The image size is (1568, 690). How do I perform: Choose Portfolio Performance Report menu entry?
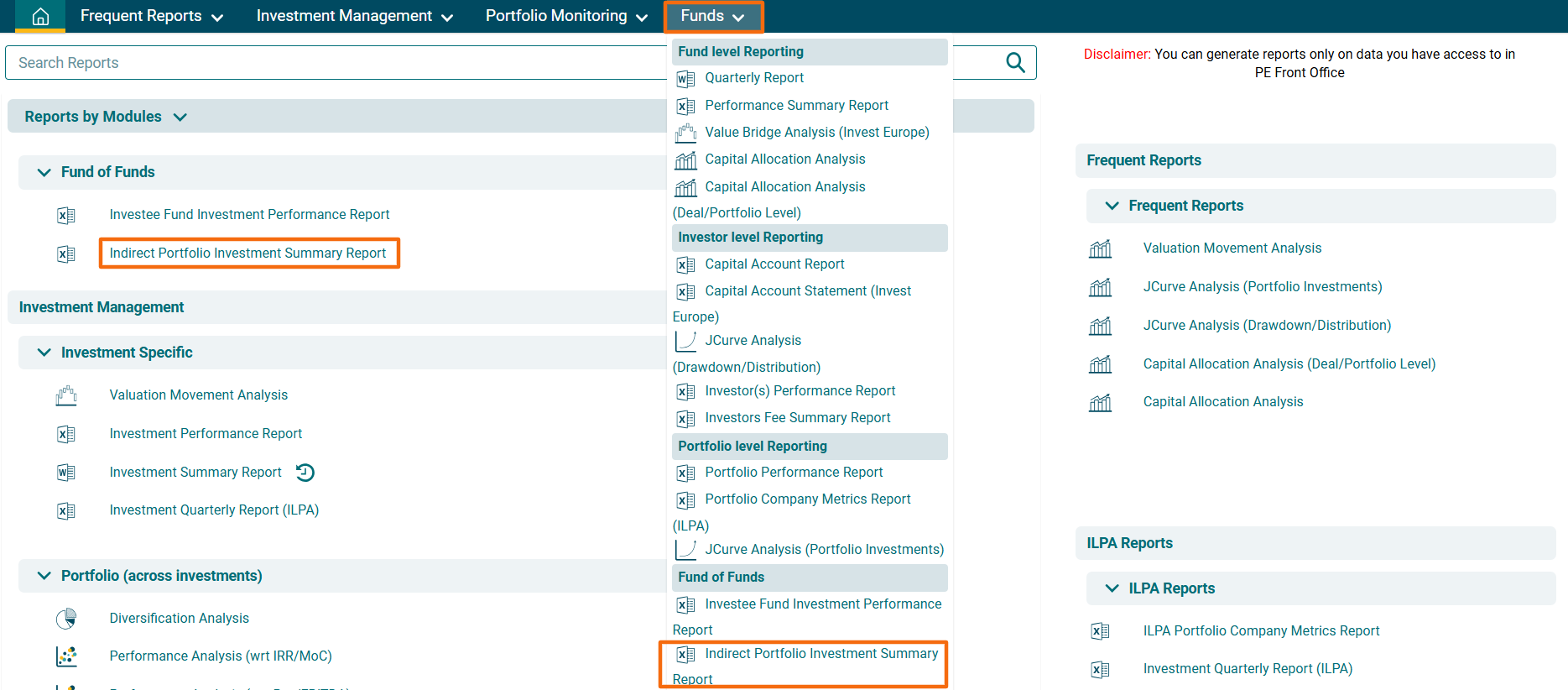(x=794, y=473)
